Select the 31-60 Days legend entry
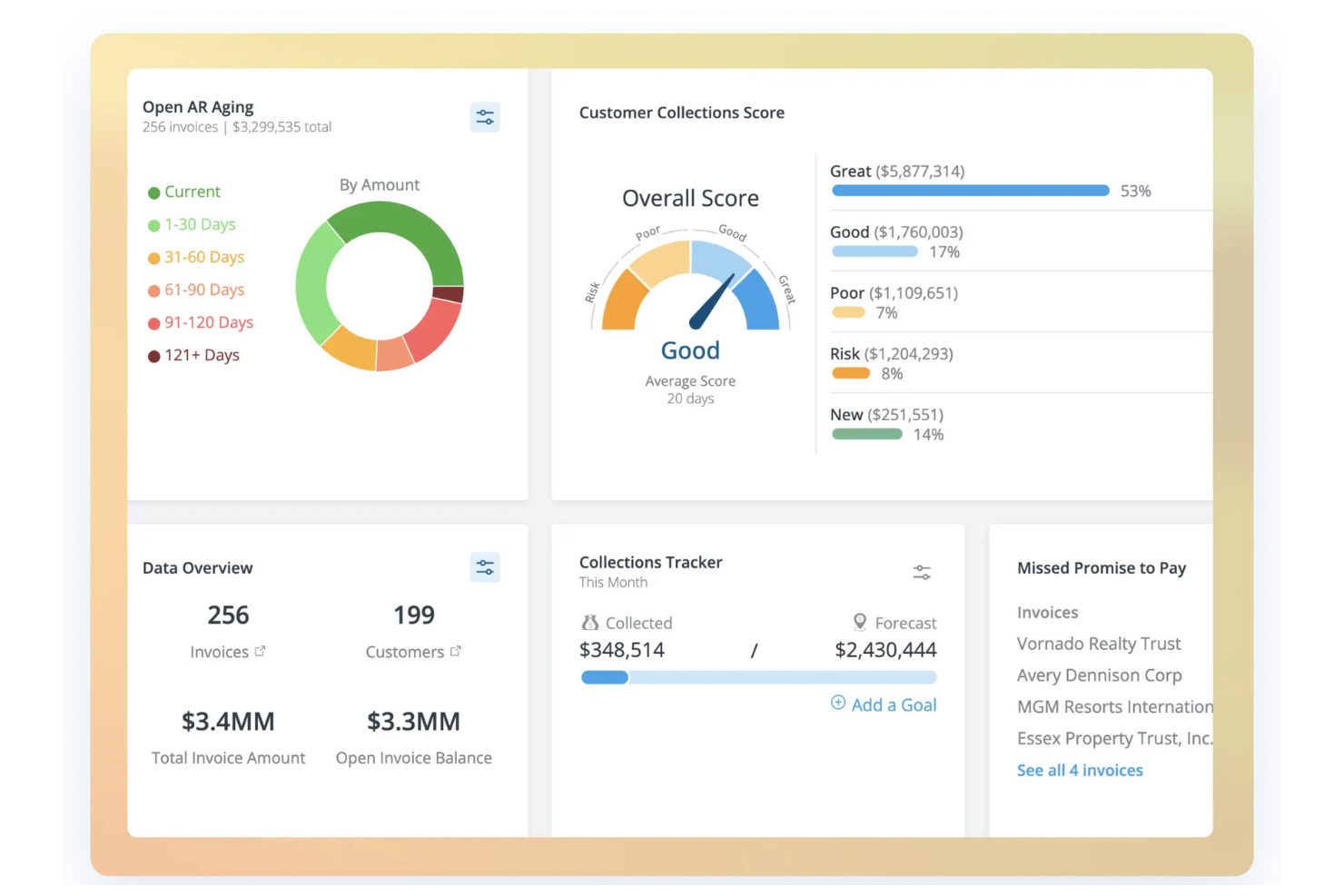 [x=196, y=257]
